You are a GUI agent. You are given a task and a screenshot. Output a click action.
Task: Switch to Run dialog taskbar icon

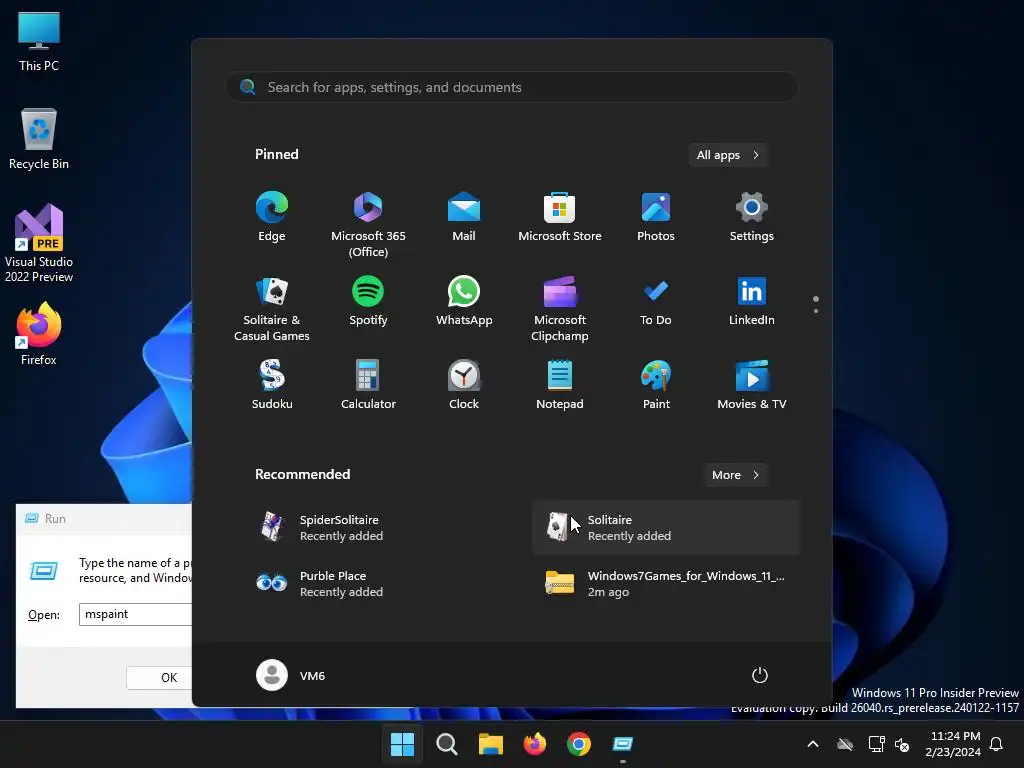(623, 744)
